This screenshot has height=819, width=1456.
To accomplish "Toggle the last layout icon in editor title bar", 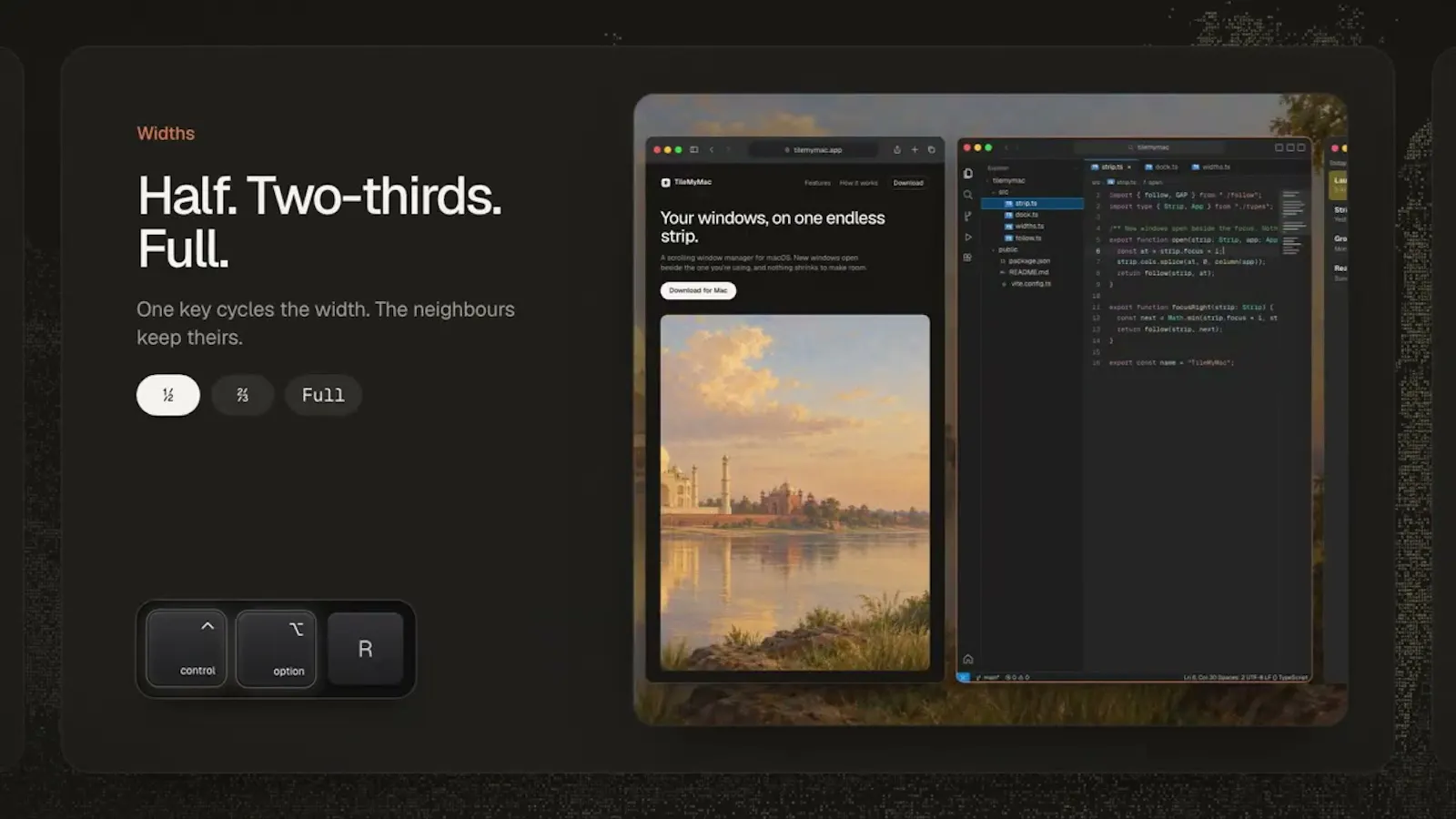I will pos(1301,147).
